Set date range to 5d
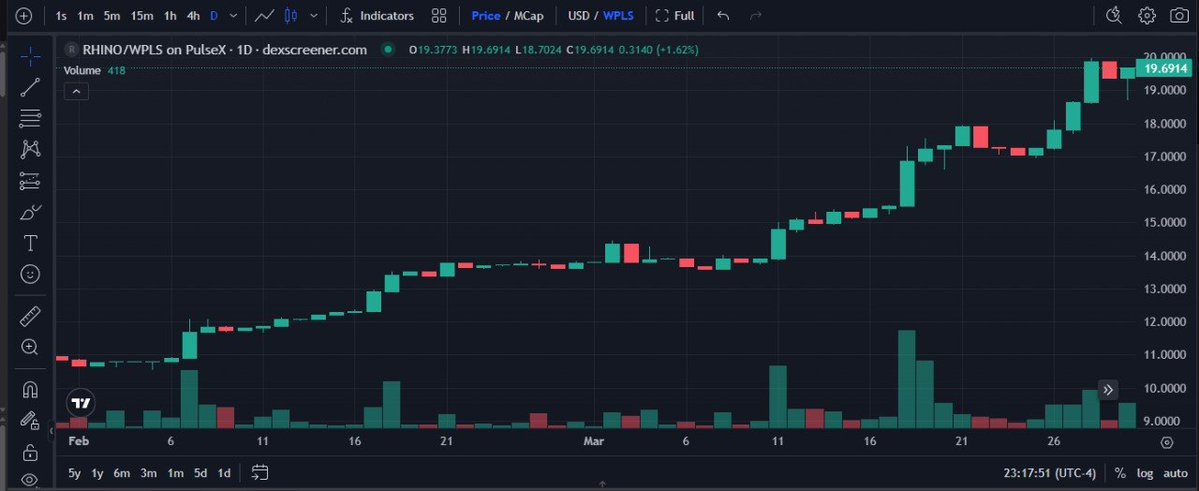 coord(200,473)
